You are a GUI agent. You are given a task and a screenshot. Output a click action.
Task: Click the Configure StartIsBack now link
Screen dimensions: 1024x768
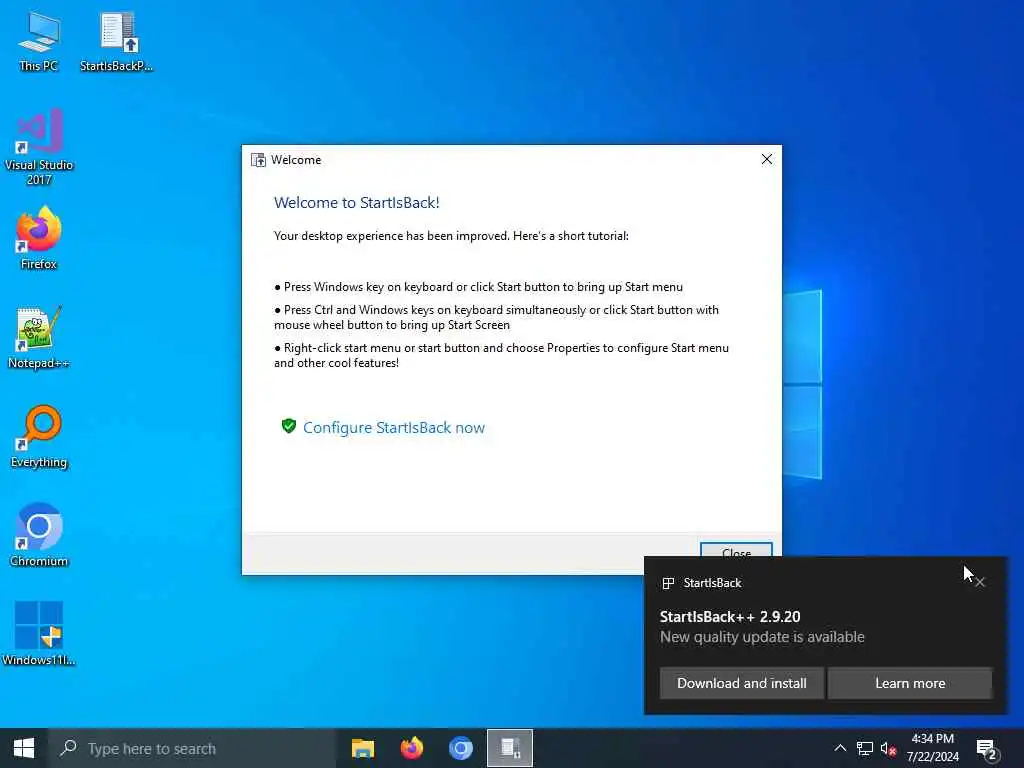click(x=394, y=428)
